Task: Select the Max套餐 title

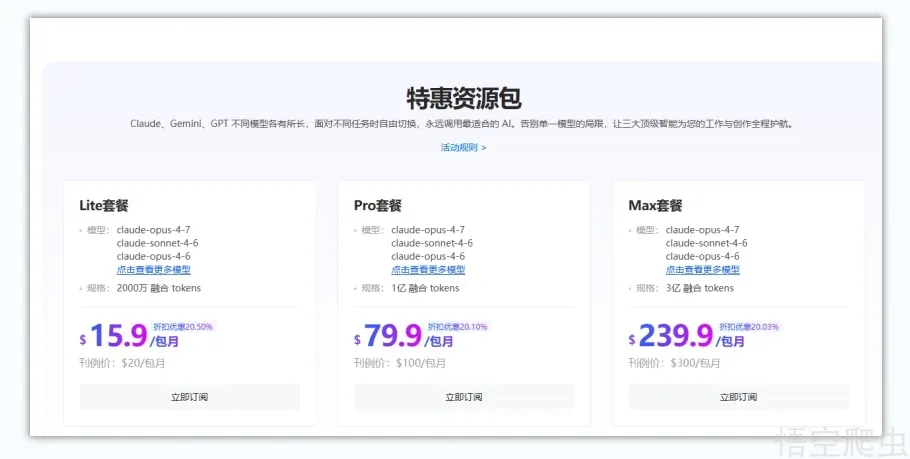Action: point(655,205)
